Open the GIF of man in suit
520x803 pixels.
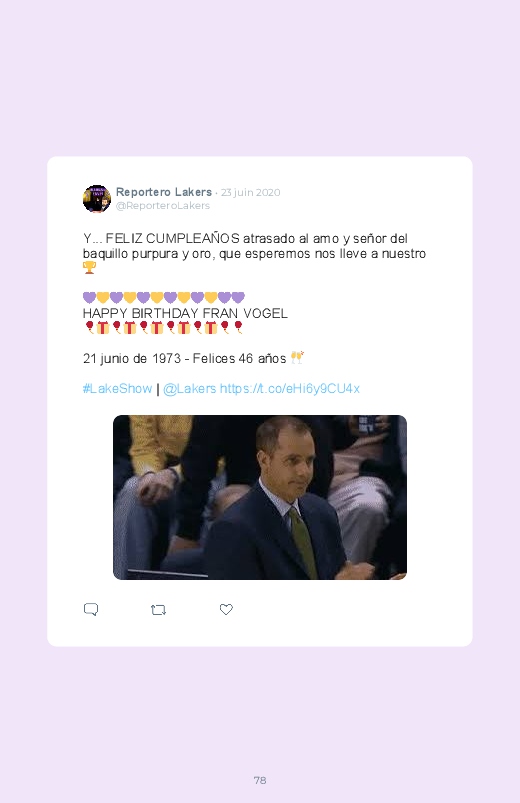[260, 497]
